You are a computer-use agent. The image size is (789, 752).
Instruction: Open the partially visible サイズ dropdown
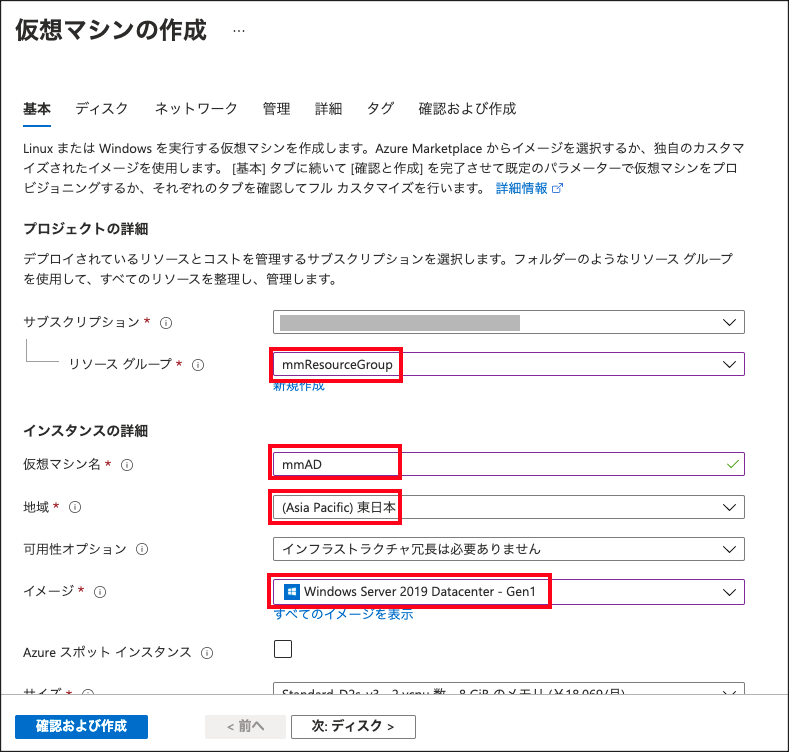(509, 689)
